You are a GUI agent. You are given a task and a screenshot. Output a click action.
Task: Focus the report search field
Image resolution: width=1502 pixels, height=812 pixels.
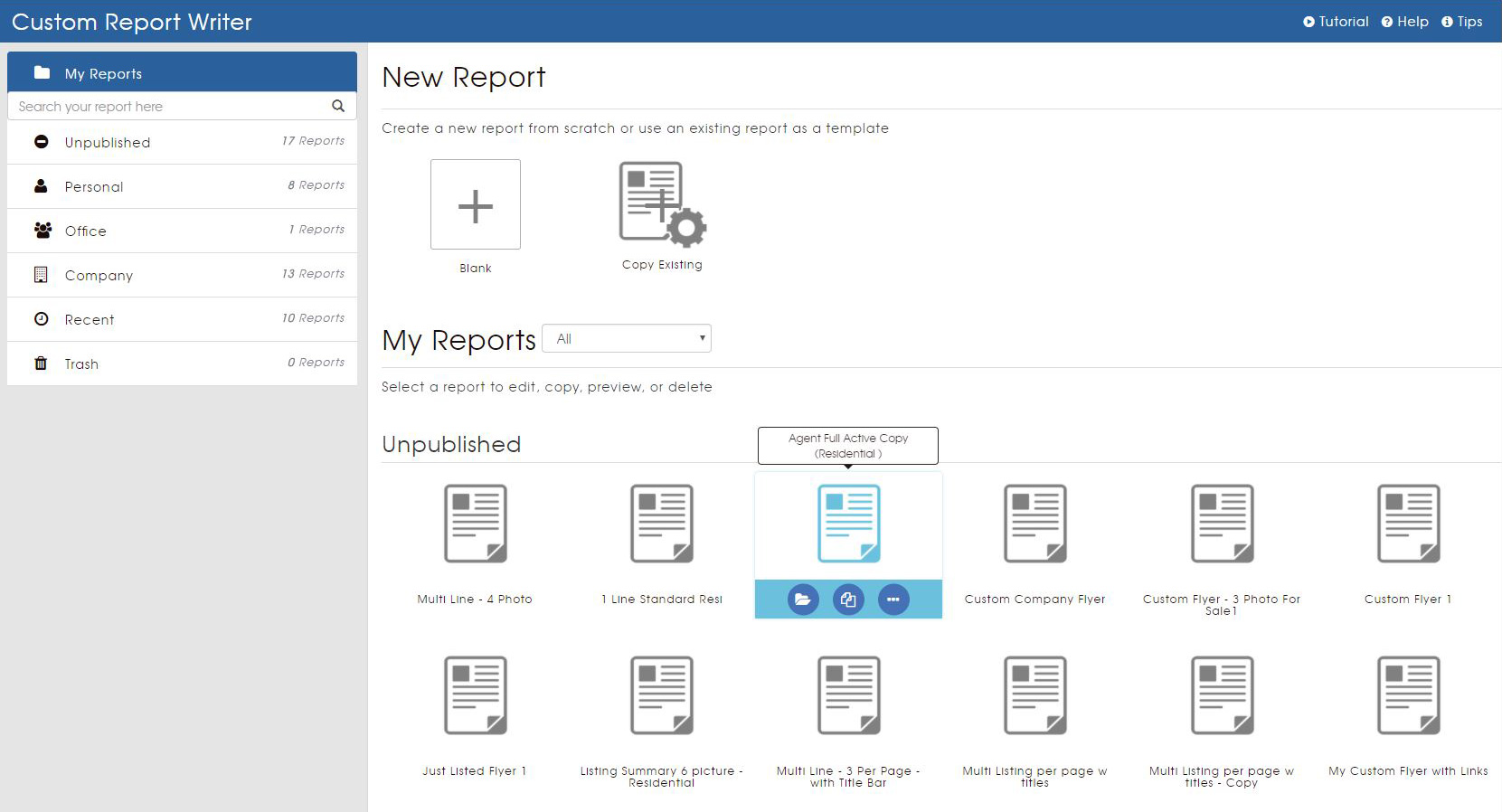pyautogui.click(x=167, y=106)
